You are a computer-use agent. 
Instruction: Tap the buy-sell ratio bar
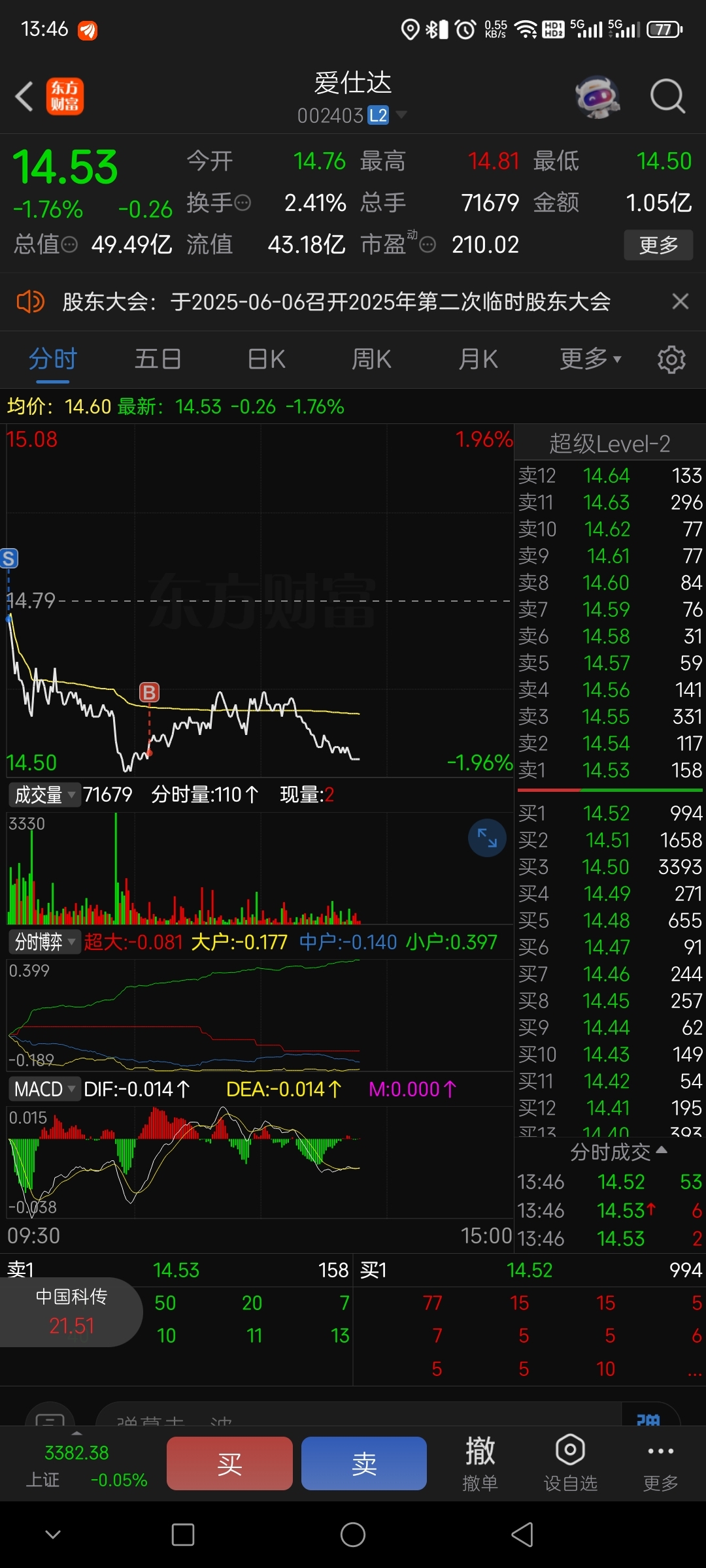point(610,791)
